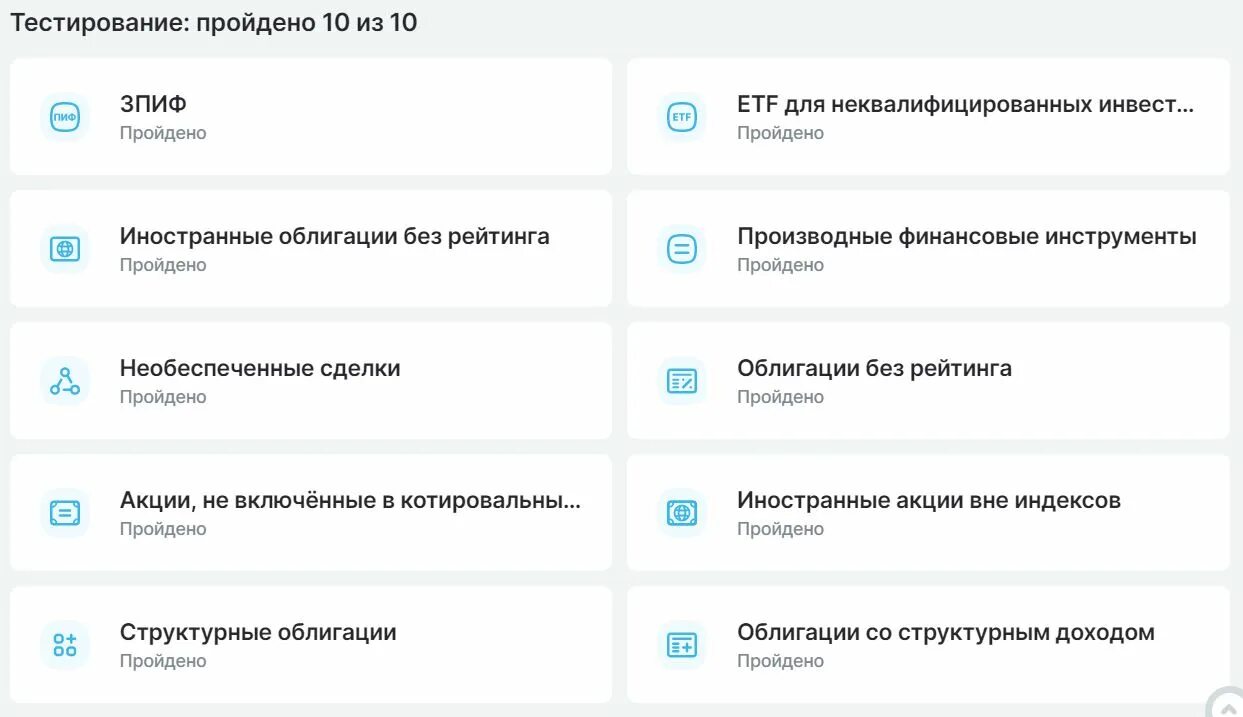
Task: Select the globe icon for Иностранные облигации без рейтинга
Action: (x=65, y=249)
